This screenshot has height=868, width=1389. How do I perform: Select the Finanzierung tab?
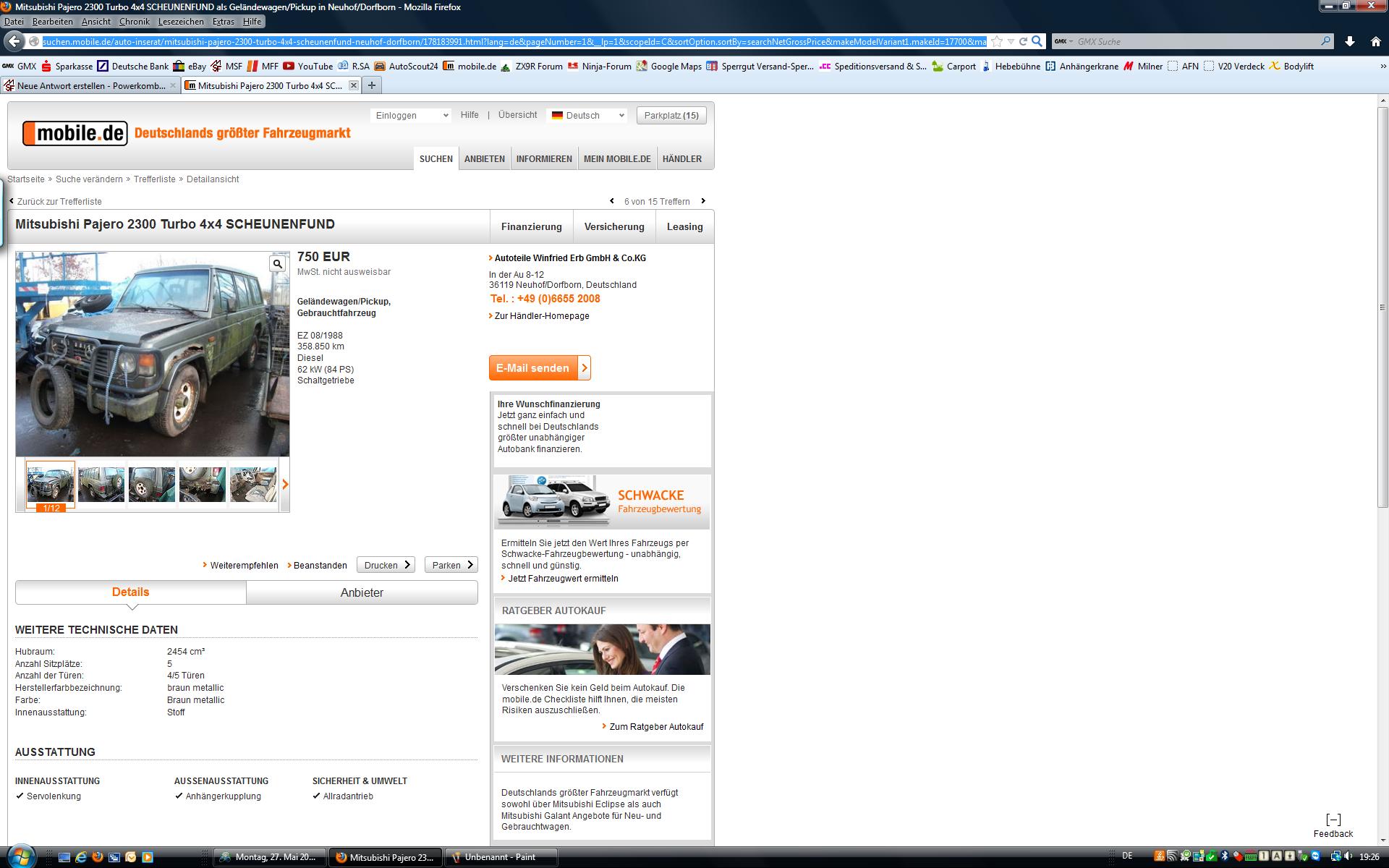click(531, 227)
